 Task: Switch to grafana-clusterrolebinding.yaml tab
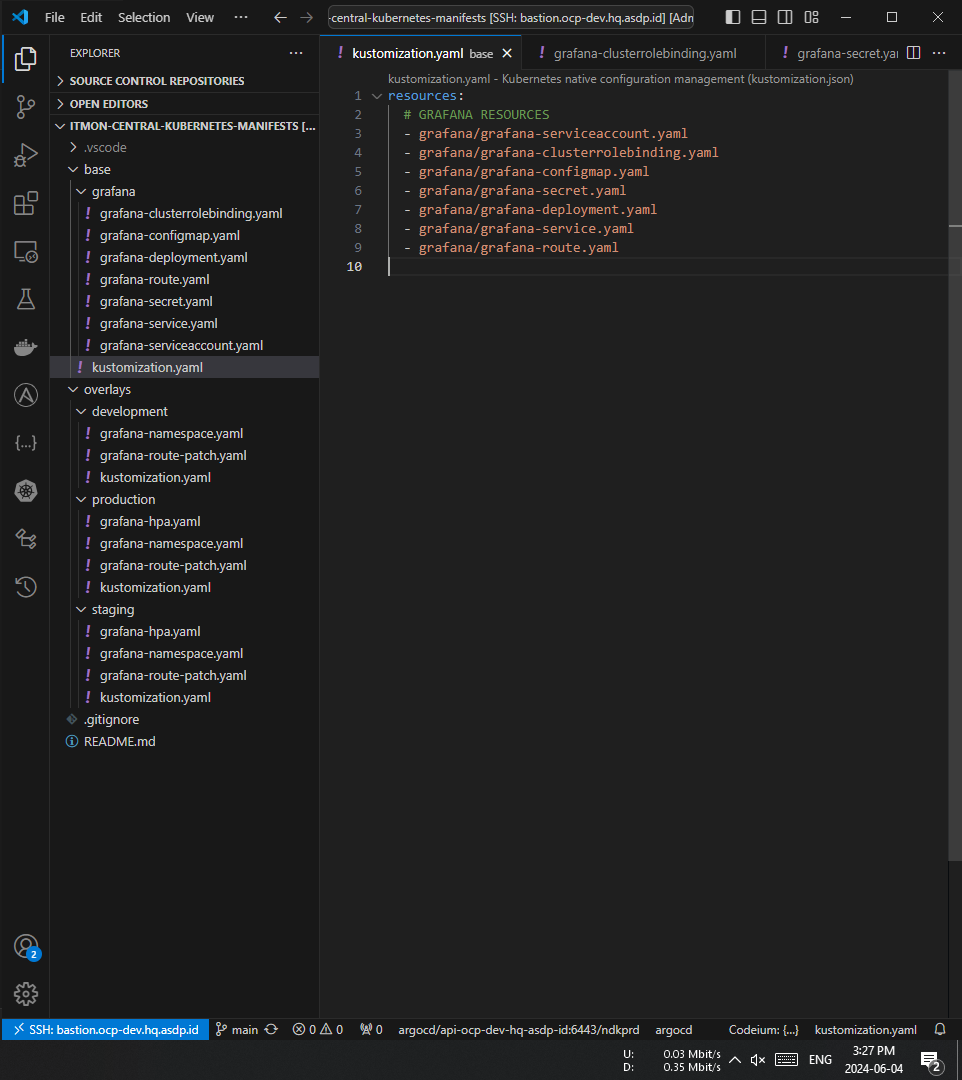tap(643, 53)
